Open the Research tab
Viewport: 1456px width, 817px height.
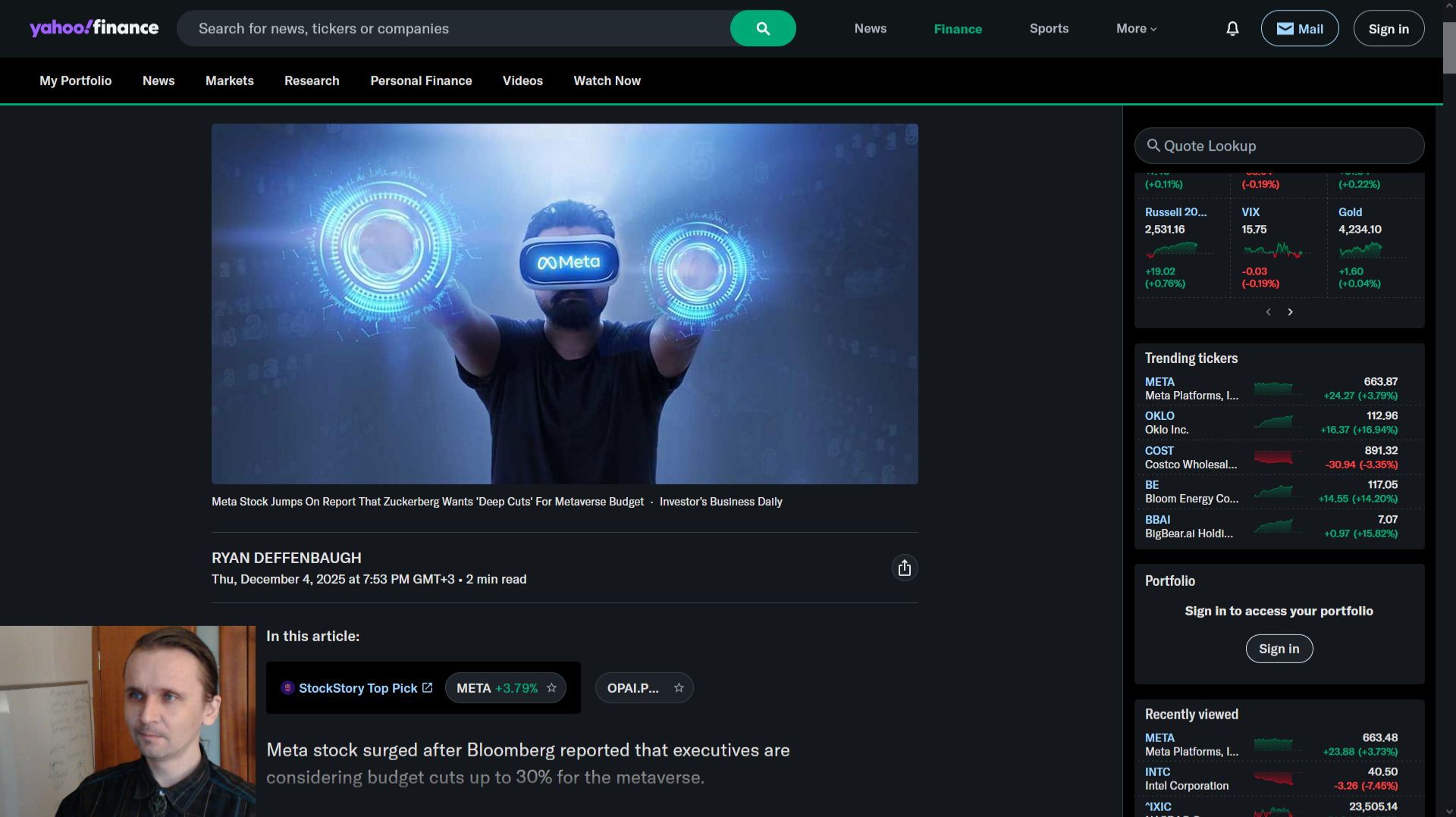pos(312,81)
